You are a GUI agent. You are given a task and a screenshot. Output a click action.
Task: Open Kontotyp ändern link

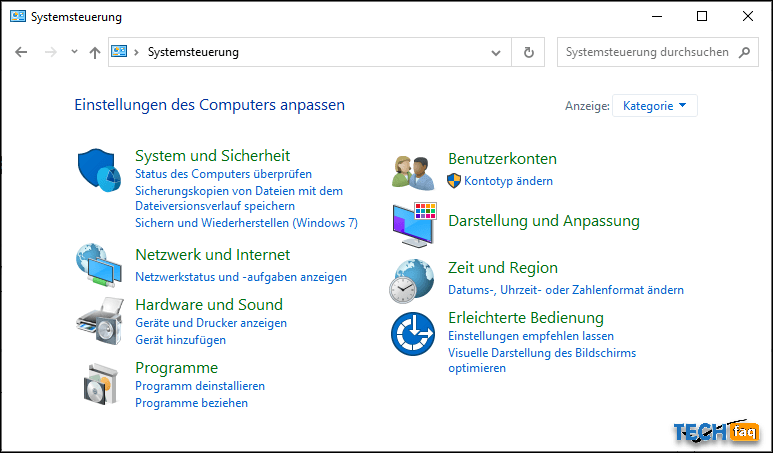[x=508, y=181]
